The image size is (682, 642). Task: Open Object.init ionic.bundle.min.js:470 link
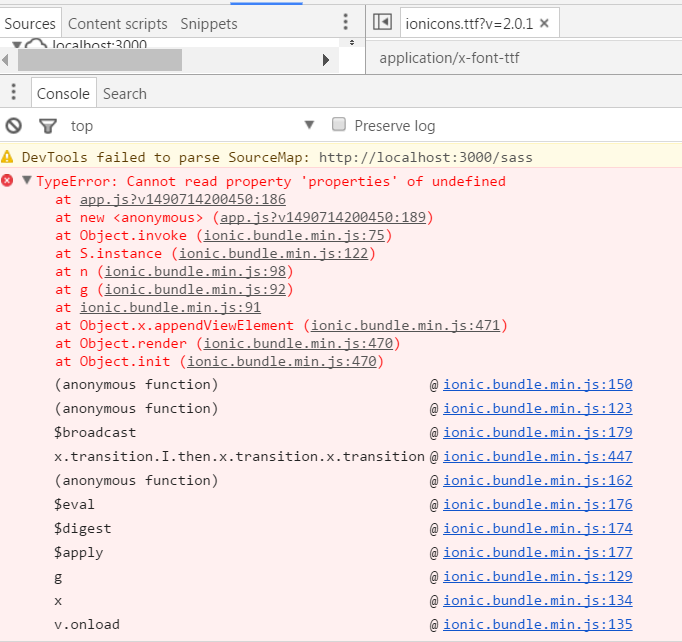click(282, 361)
